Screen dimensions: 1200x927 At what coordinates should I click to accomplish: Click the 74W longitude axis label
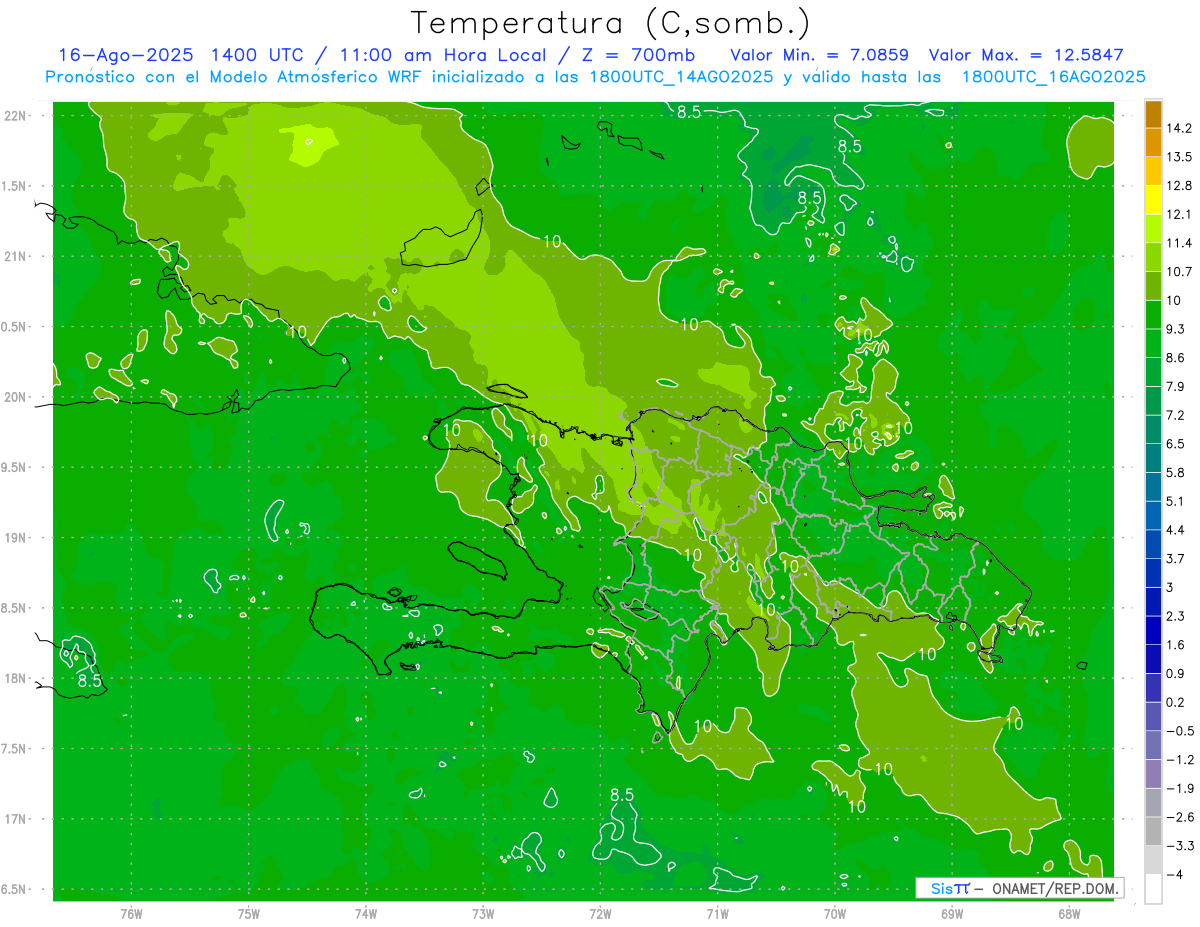click(x=365, y=914)
